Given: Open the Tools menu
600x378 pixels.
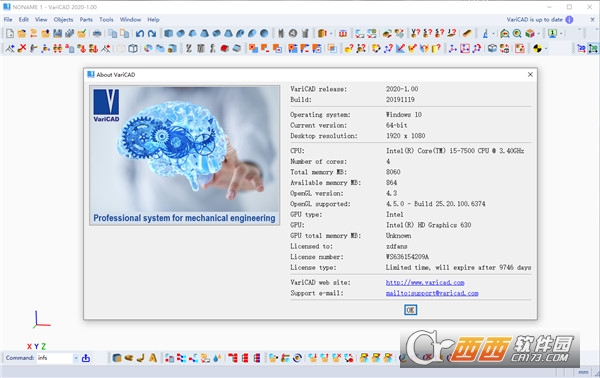Looking at the screenshot, I should (106, 20).
